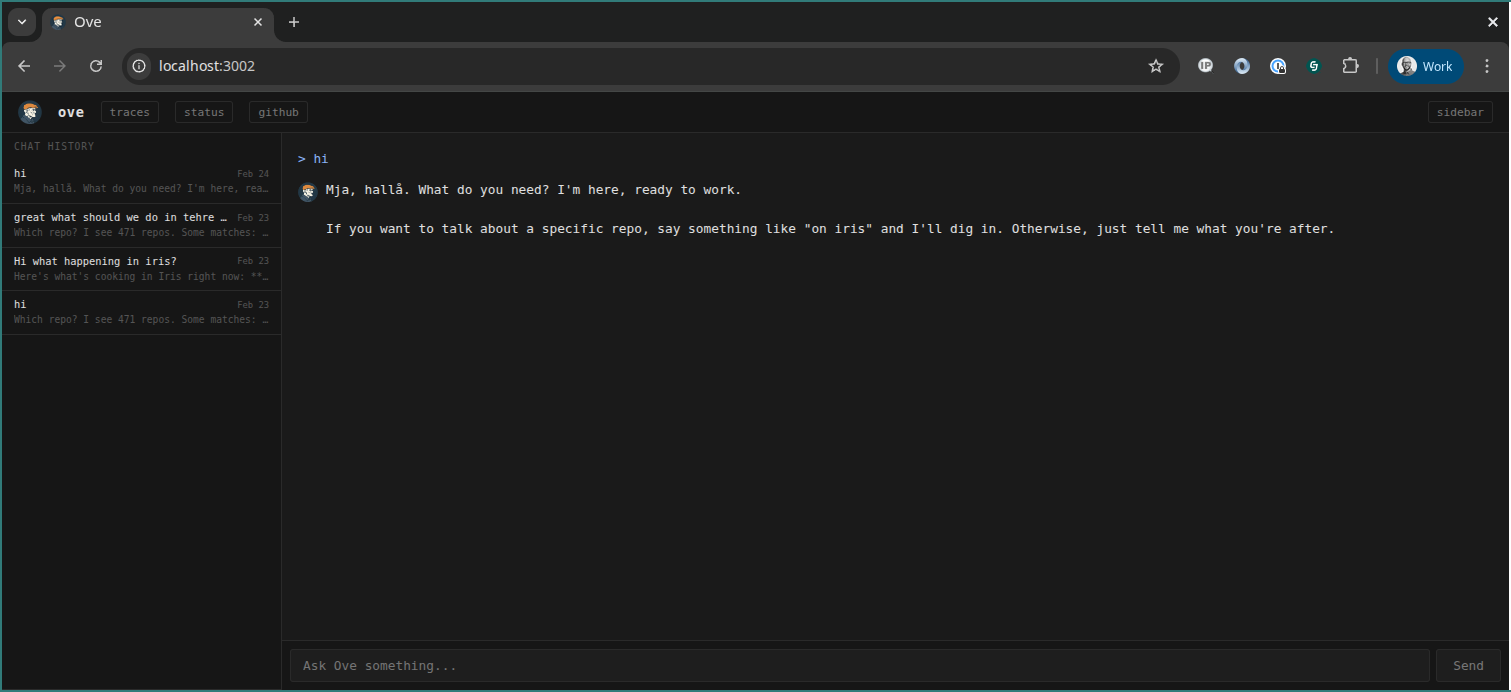Click Ove's avatar beside its chat reply
This screenshot has height=692, width=1511.
308,191
